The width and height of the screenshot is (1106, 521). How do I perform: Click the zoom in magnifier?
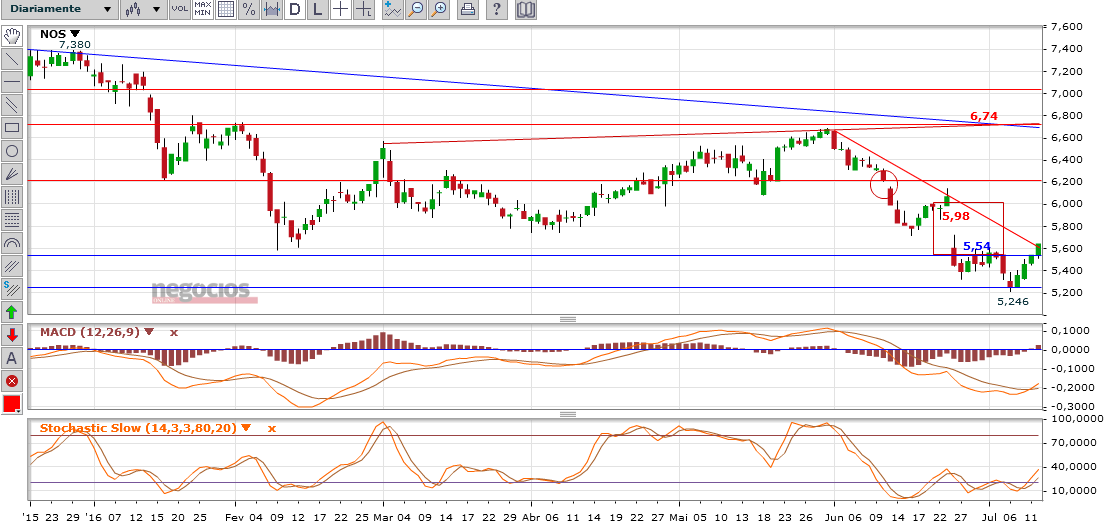point(438,10)
